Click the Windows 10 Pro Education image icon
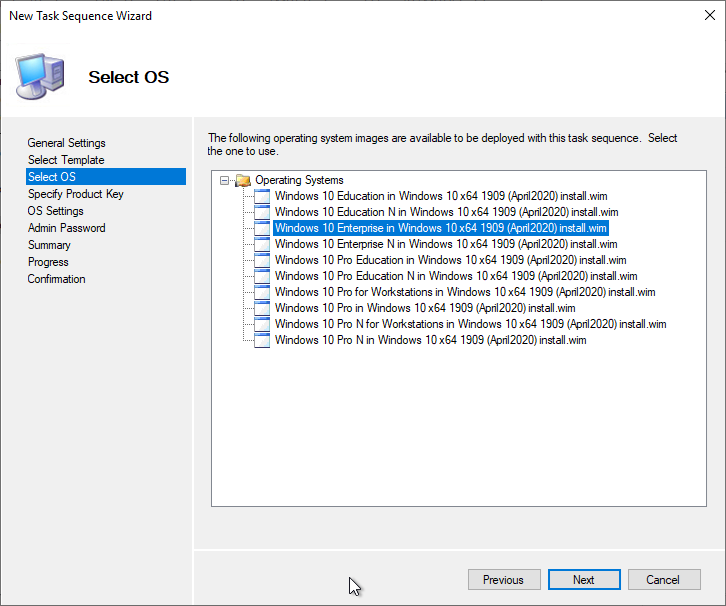 click(262, 260)
